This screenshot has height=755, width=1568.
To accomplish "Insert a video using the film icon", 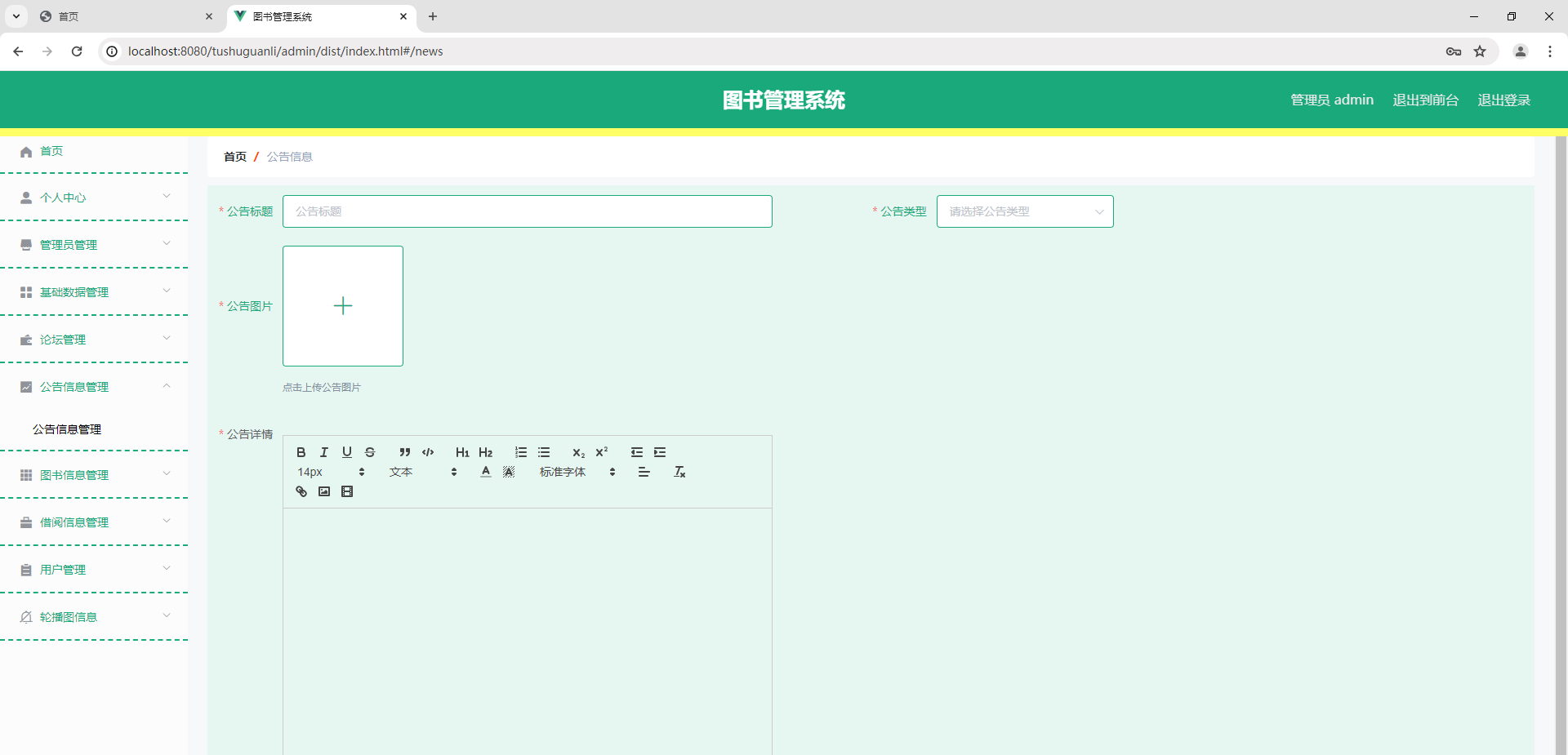I will pos(347,491).
